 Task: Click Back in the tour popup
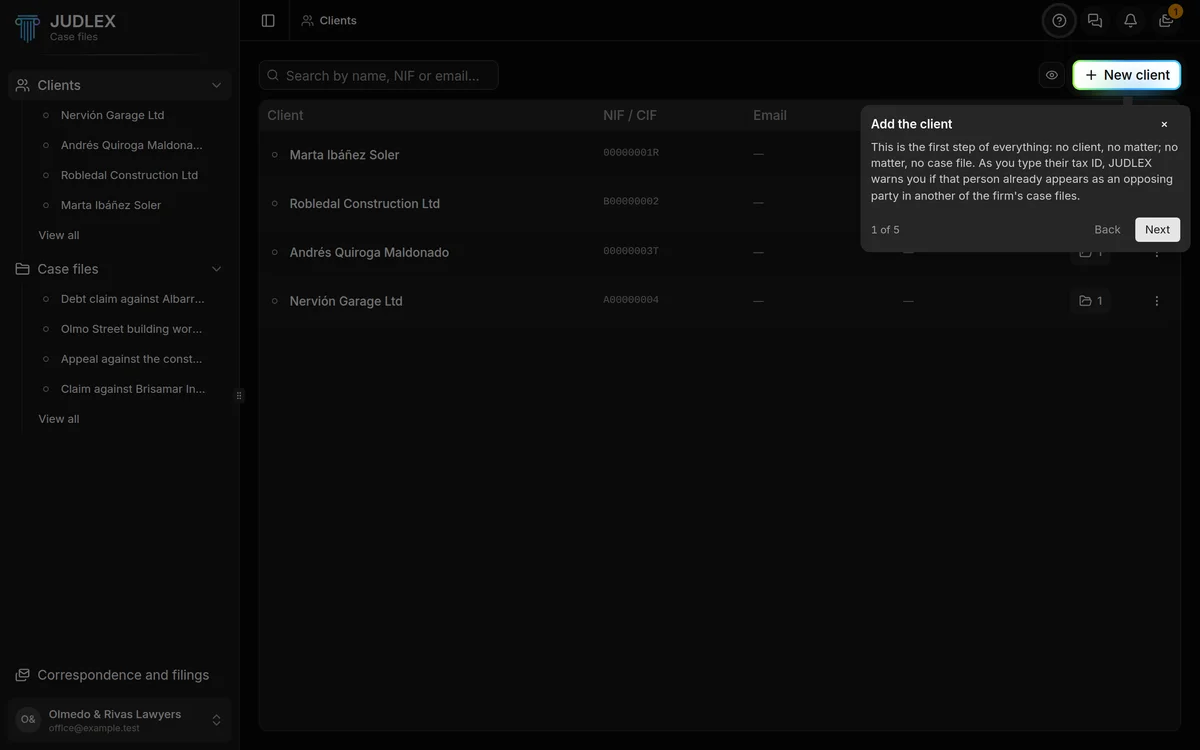pyautogui.click(x=1107, y=229)
